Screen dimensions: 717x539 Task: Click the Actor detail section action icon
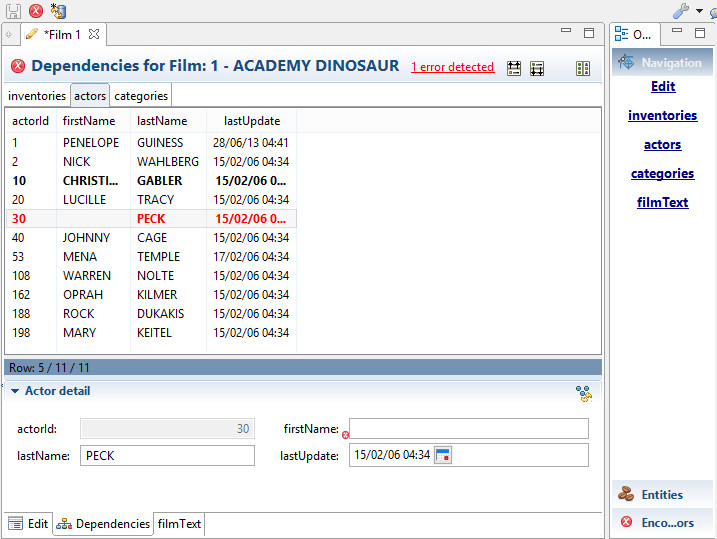point(583,393)
